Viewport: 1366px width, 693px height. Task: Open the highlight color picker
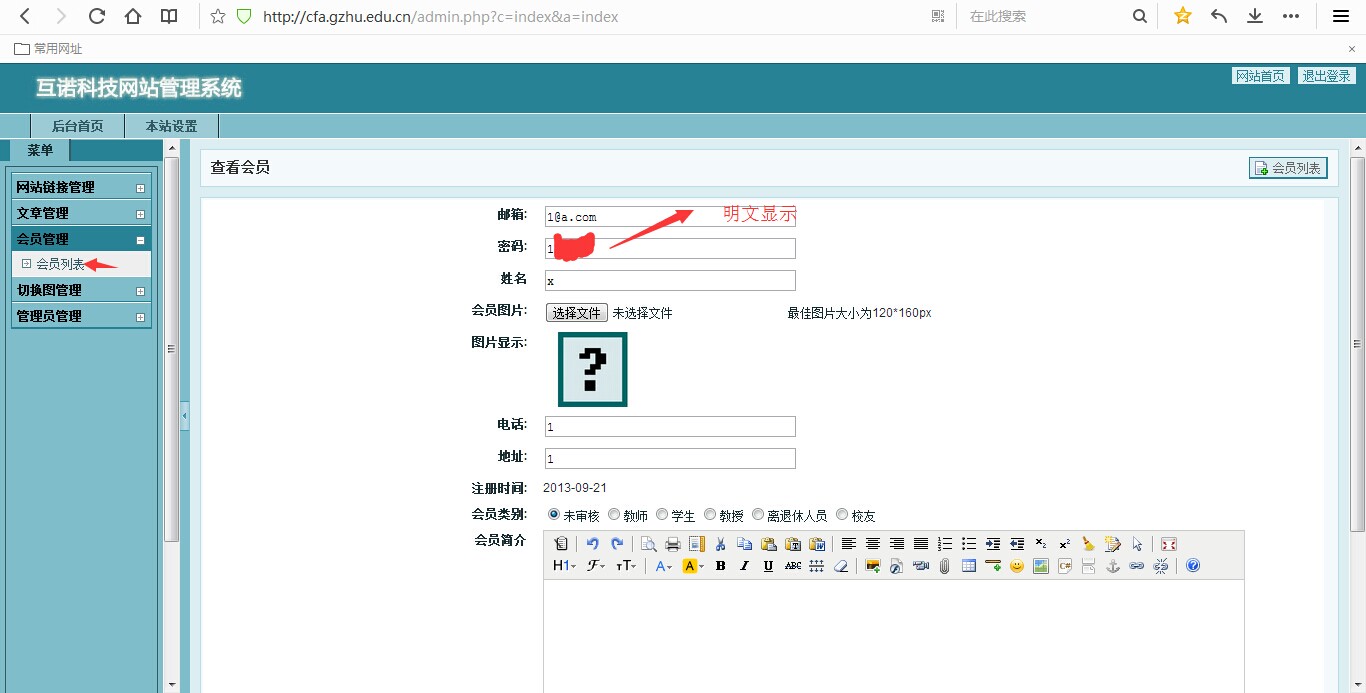click(x=694, y=566)
